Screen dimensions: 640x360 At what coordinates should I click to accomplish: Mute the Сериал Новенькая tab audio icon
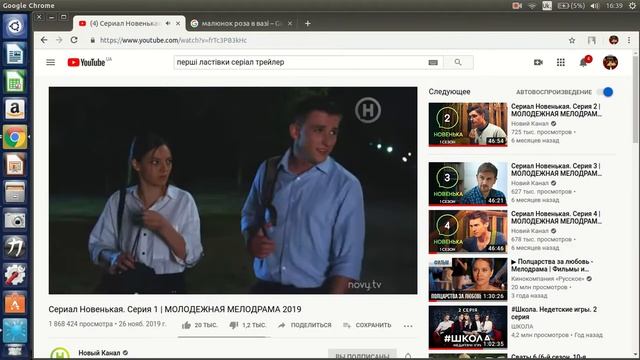[x=168, y=24]
